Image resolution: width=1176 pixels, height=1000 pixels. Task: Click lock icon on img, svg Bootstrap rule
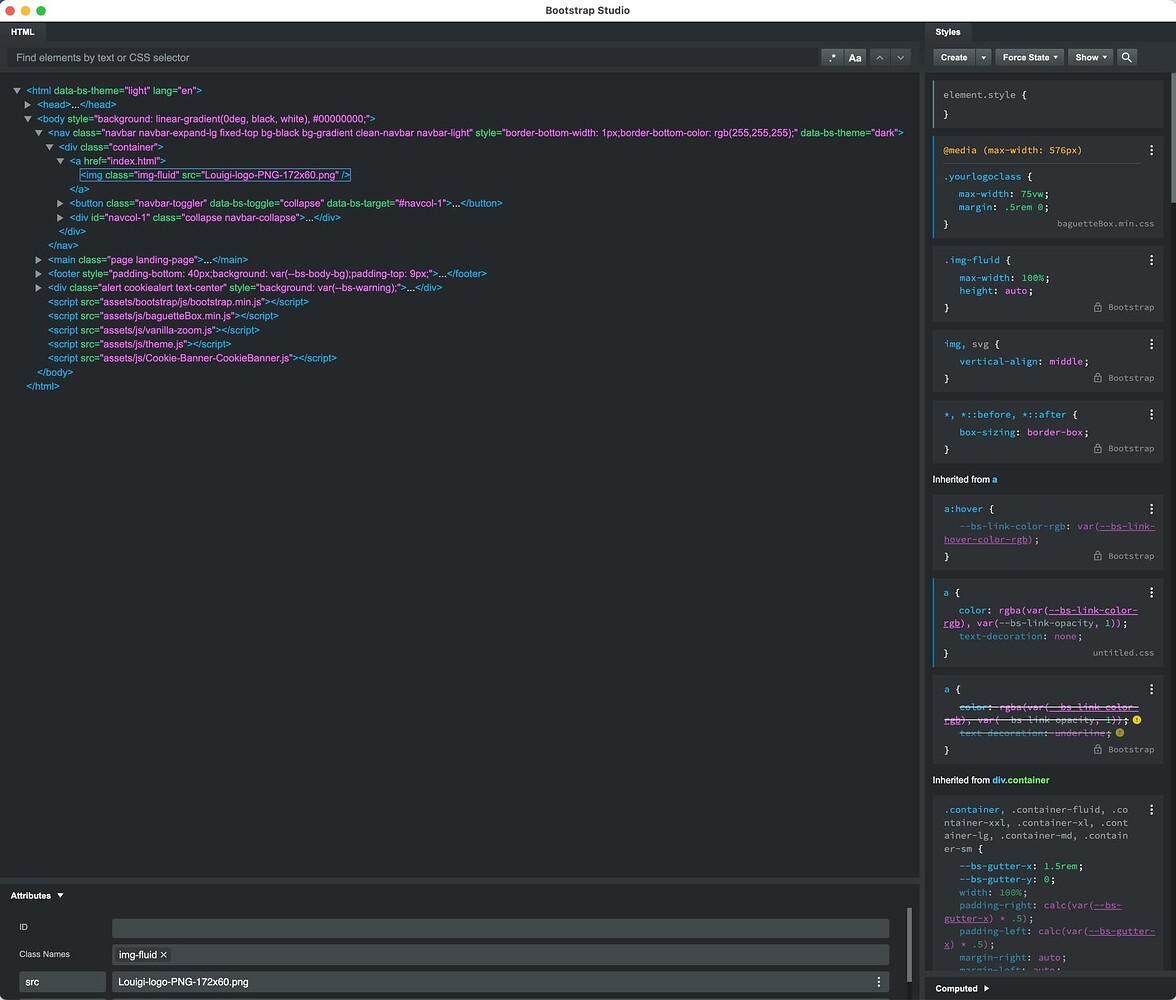[x=1097, y=378]
